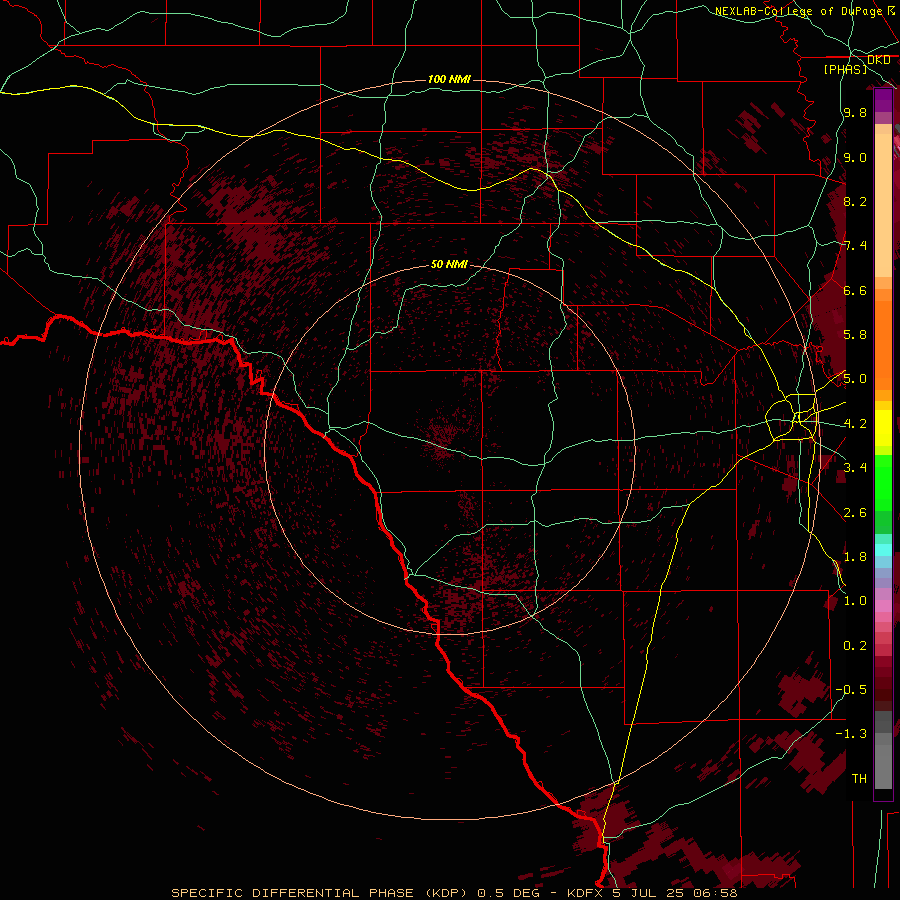
Task: Pick the cyan color band beside 1.8
Action: (x=883, y=550)
